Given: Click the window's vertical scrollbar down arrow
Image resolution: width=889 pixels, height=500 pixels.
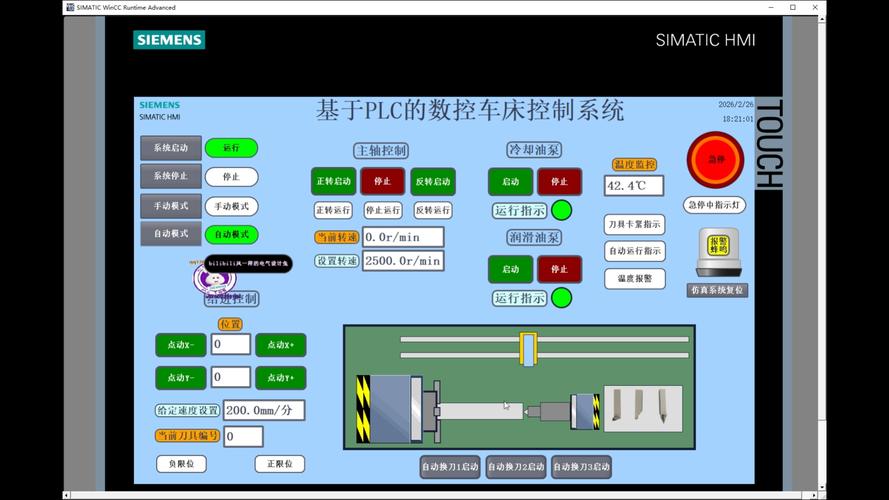Looking at the screenshot, I should [x=822, y=488].
